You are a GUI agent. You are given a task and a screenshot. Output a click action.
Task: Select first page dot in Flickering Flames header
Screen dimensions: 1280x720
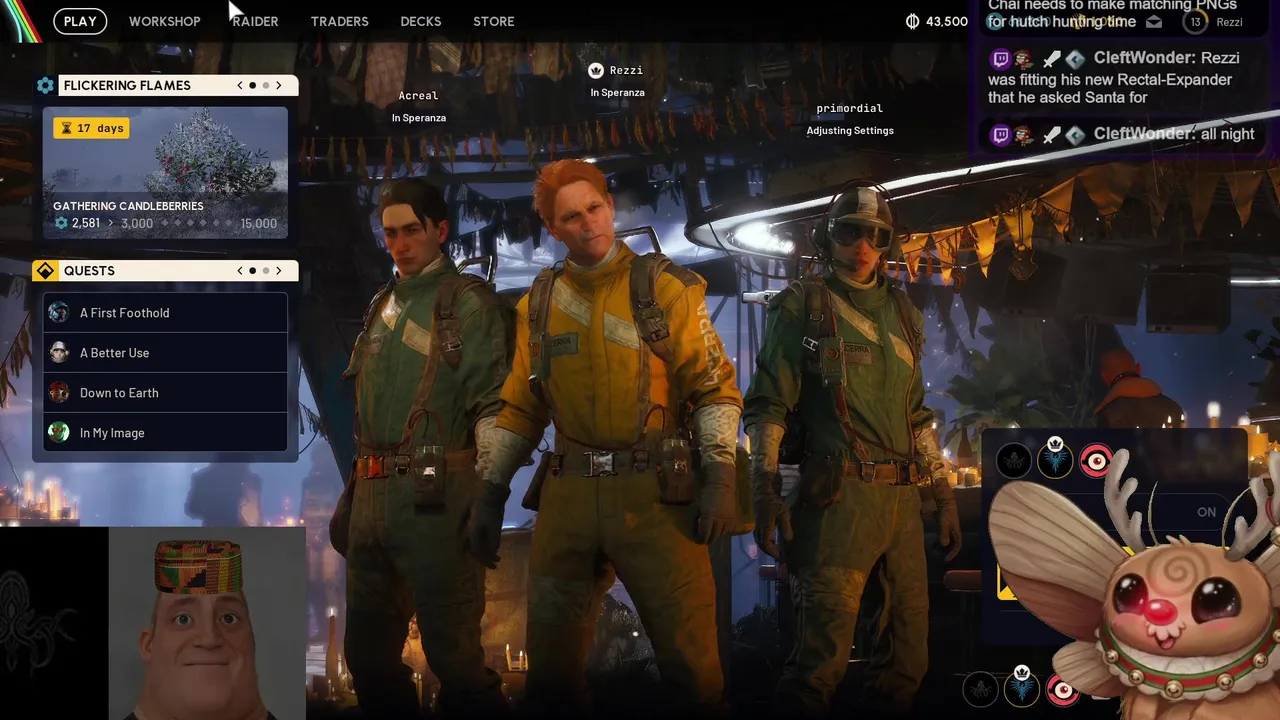point(253,86)
